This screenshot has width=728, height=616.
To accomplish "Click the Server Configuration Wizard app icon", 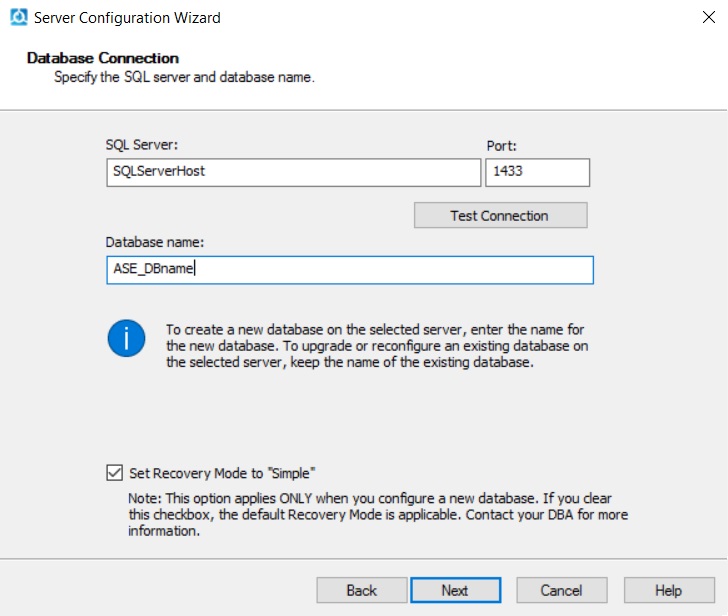I will point(18,17).
